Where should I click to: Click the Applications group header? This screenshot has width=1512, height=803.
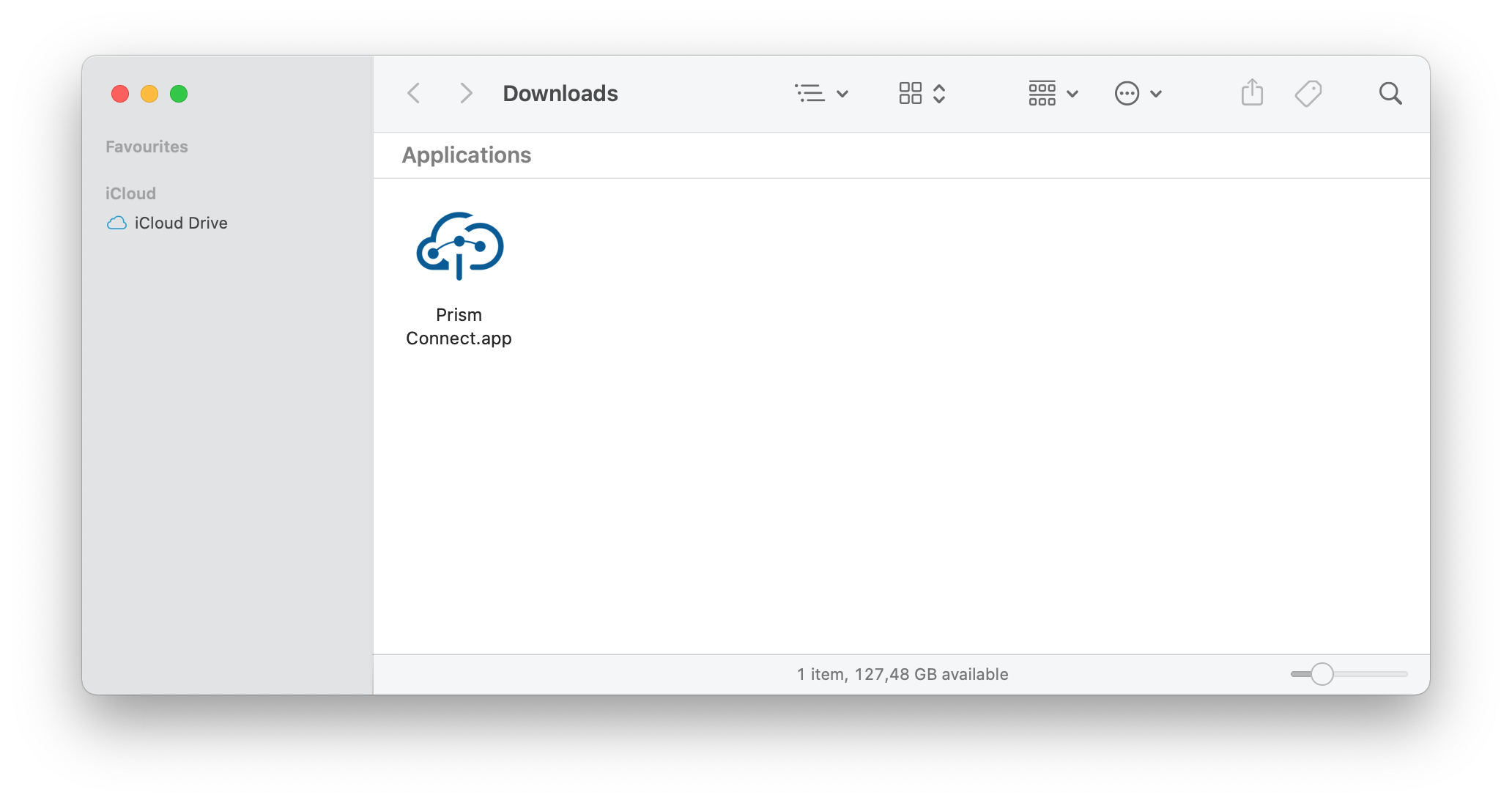click(467, 155)
